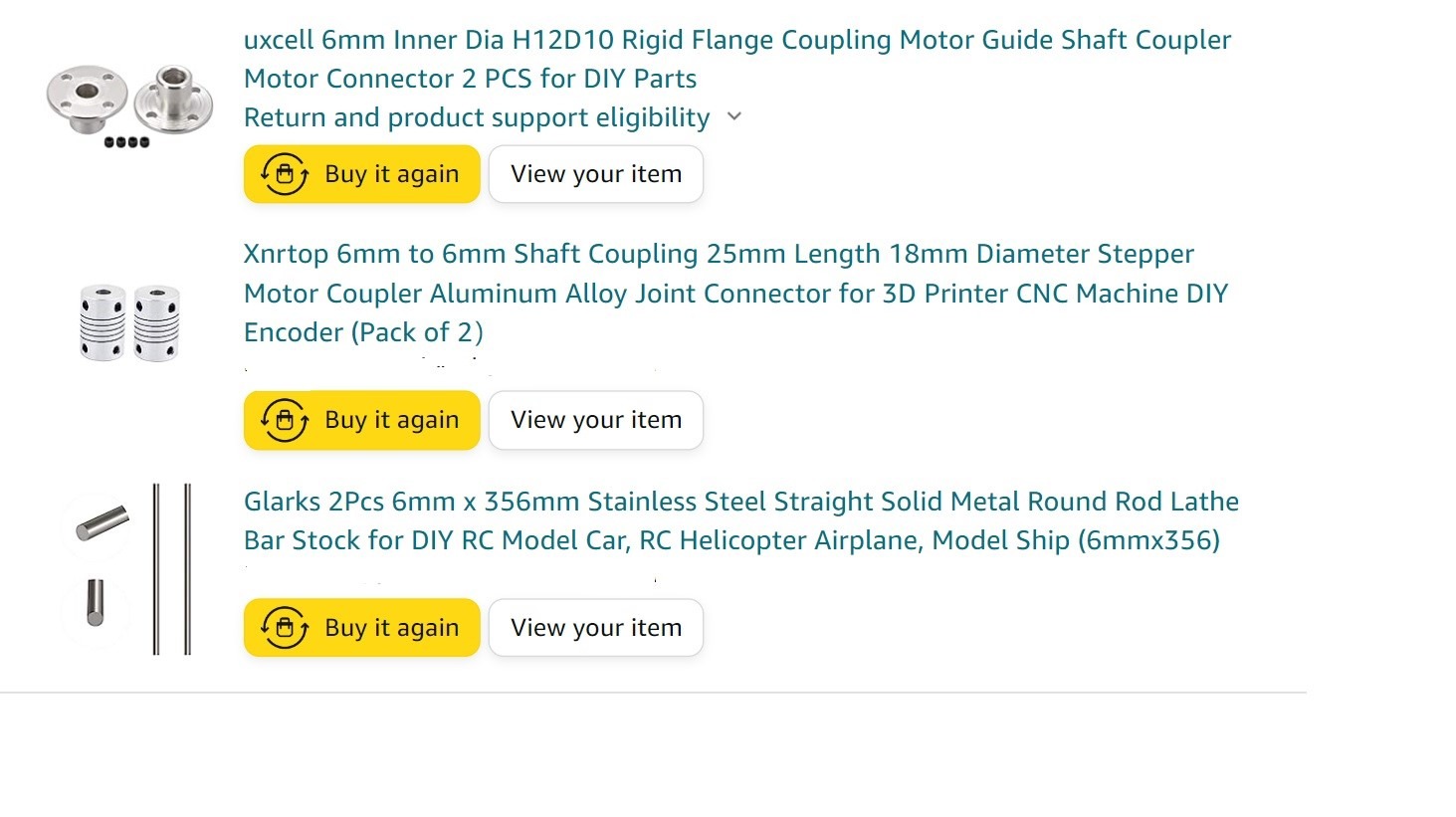
Task: Open Return and product support eligibility details
Action: pyautogui.click(x=477, y=117)
